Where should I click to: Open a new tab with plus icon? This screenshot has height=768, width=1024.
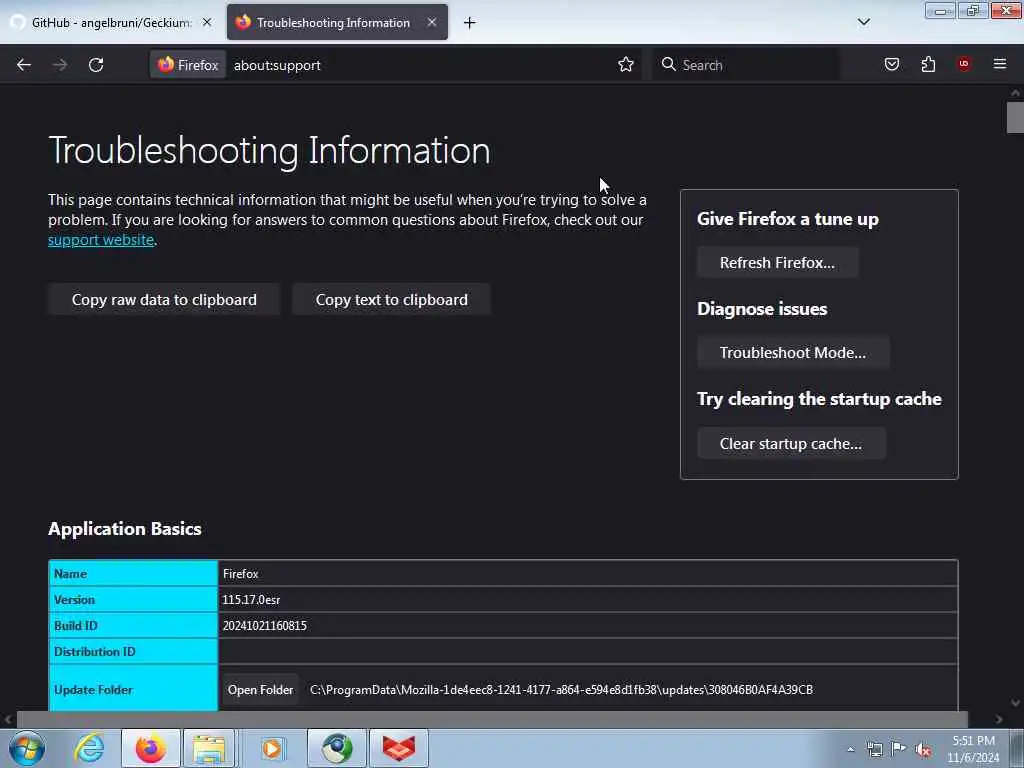470,23
